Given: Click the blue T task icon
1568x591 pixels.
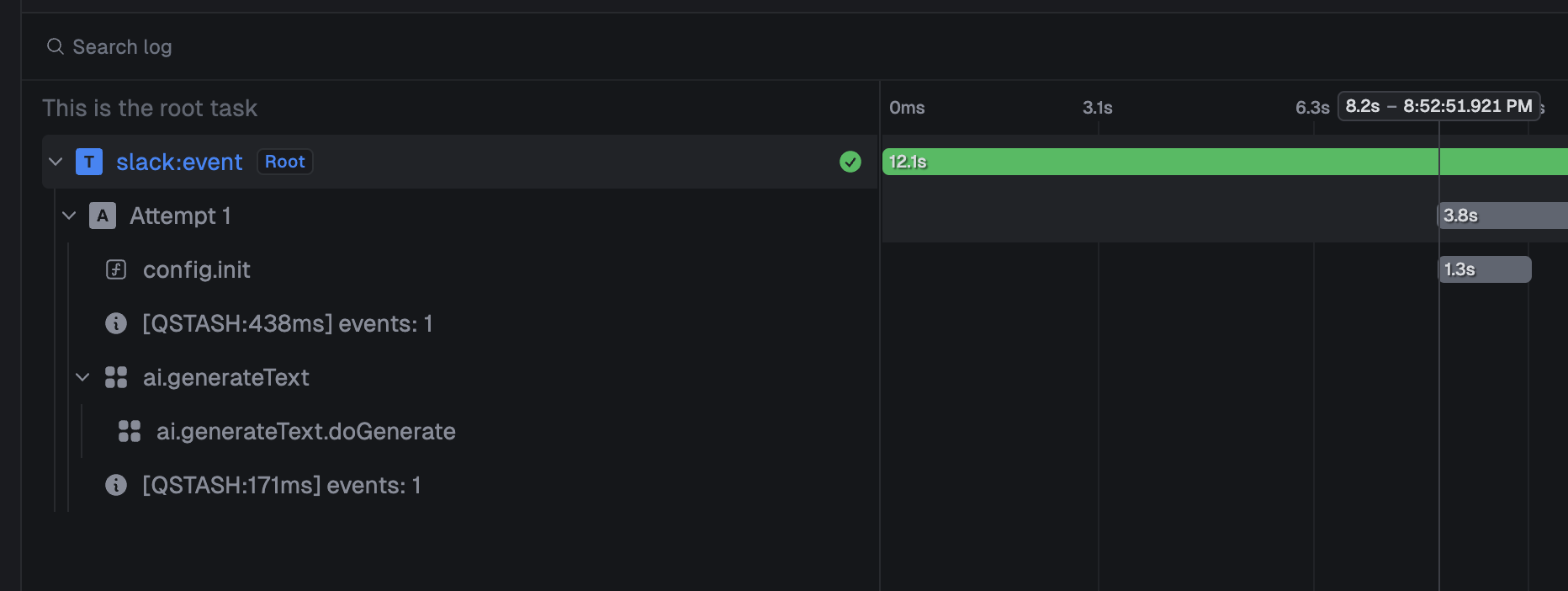Looking at the screenshot, I should point(89,162).
